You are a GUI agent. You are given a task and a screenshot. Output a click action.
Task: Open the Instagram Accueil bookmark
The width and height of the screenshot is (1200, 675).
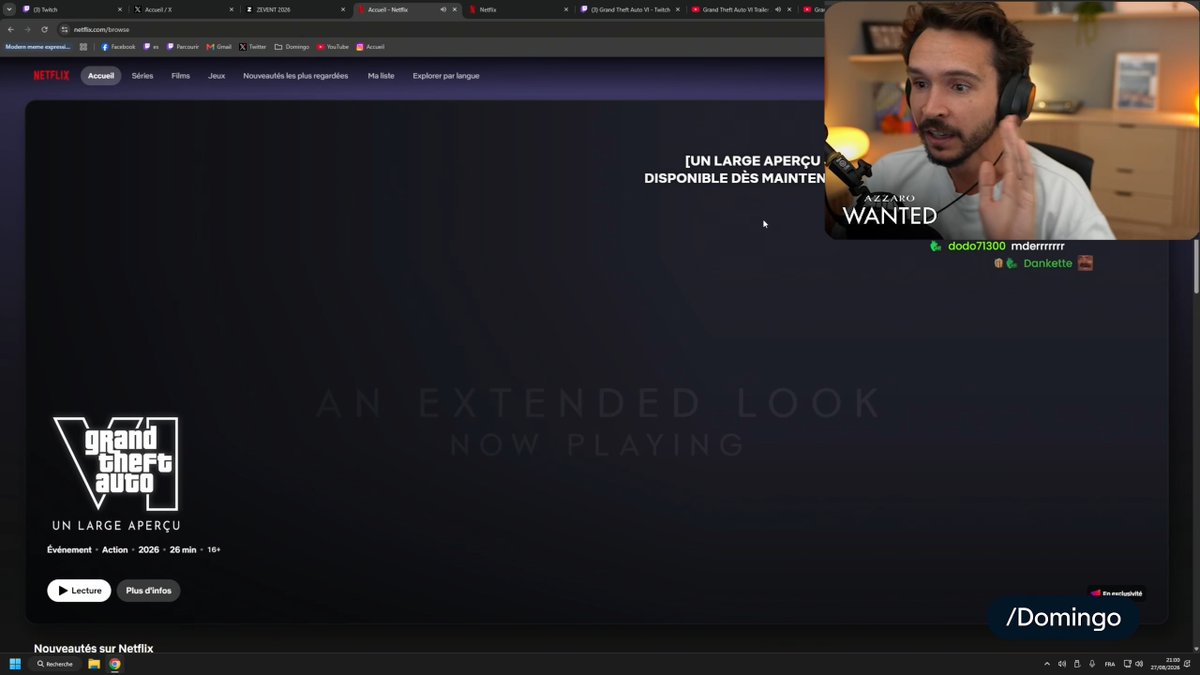click(370, 47)
